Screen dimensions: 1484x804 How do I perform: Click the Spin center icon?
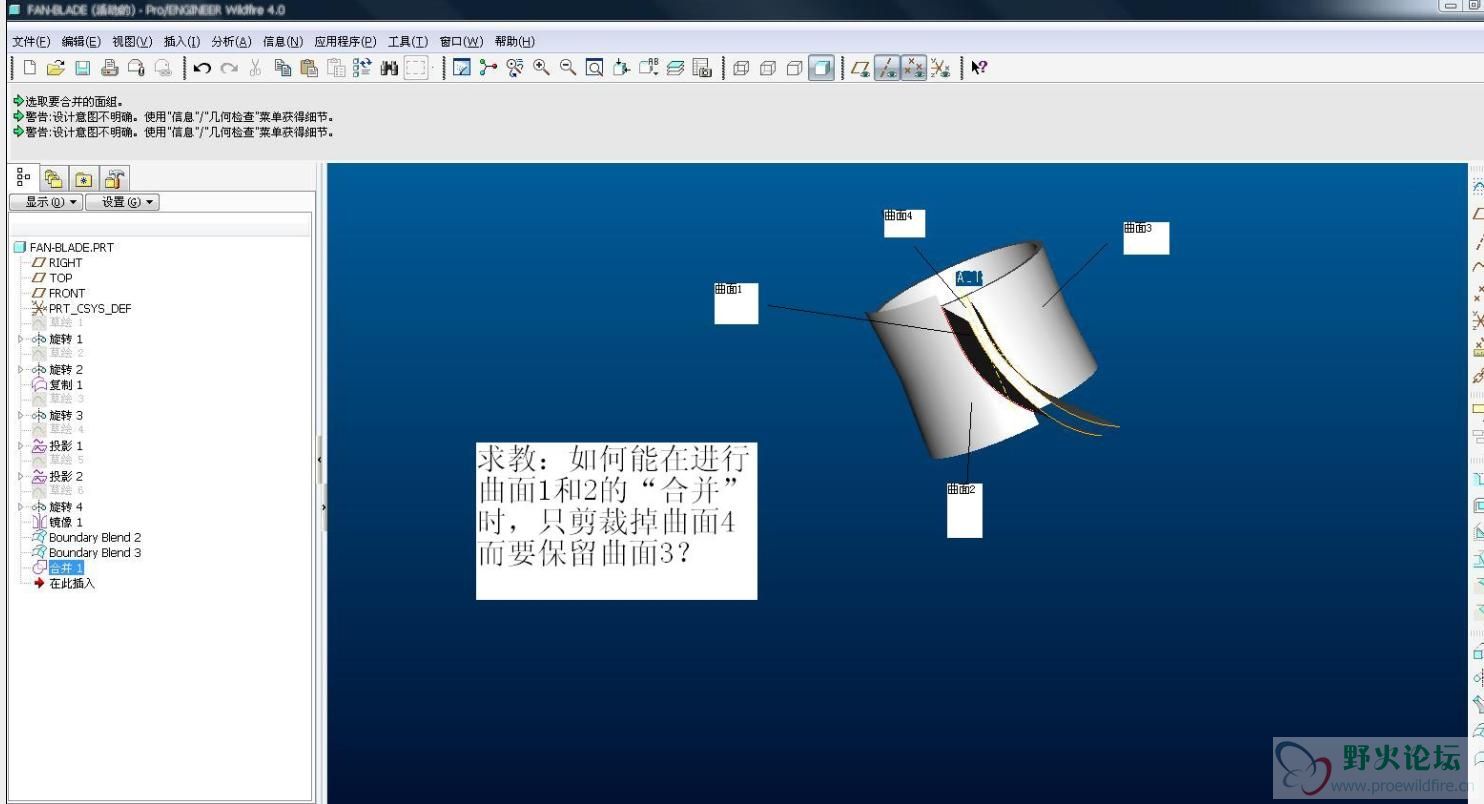tap(488, 68)
